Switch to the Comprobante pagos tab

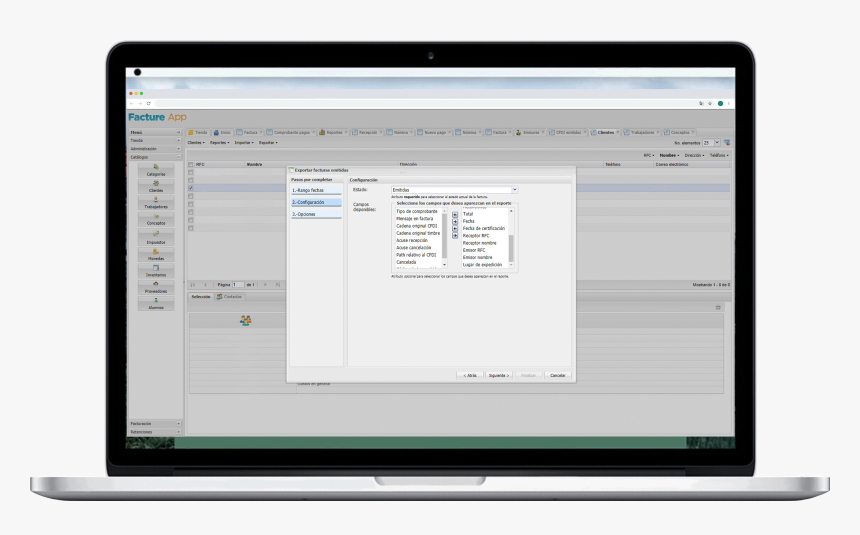[291, 132]
